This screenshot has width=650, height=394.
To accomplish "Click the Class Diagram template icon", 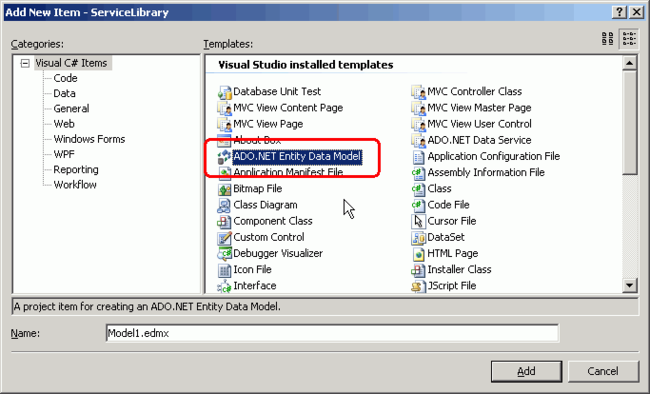I will click(224, 205).
